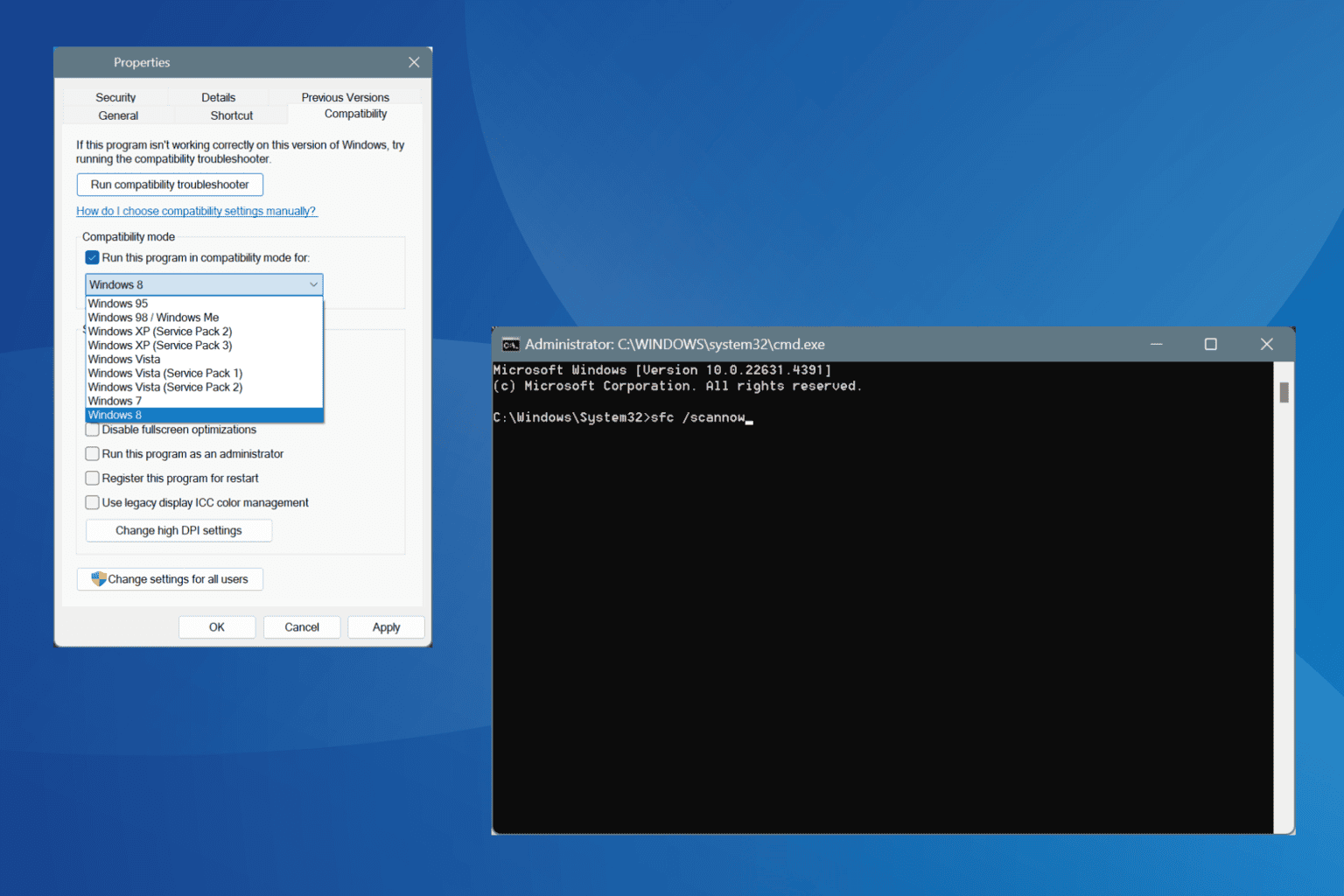The image size is (1344, 896).
Task: Choose Windows 98 / Windows Me option
Action: (x=204, y=318)
